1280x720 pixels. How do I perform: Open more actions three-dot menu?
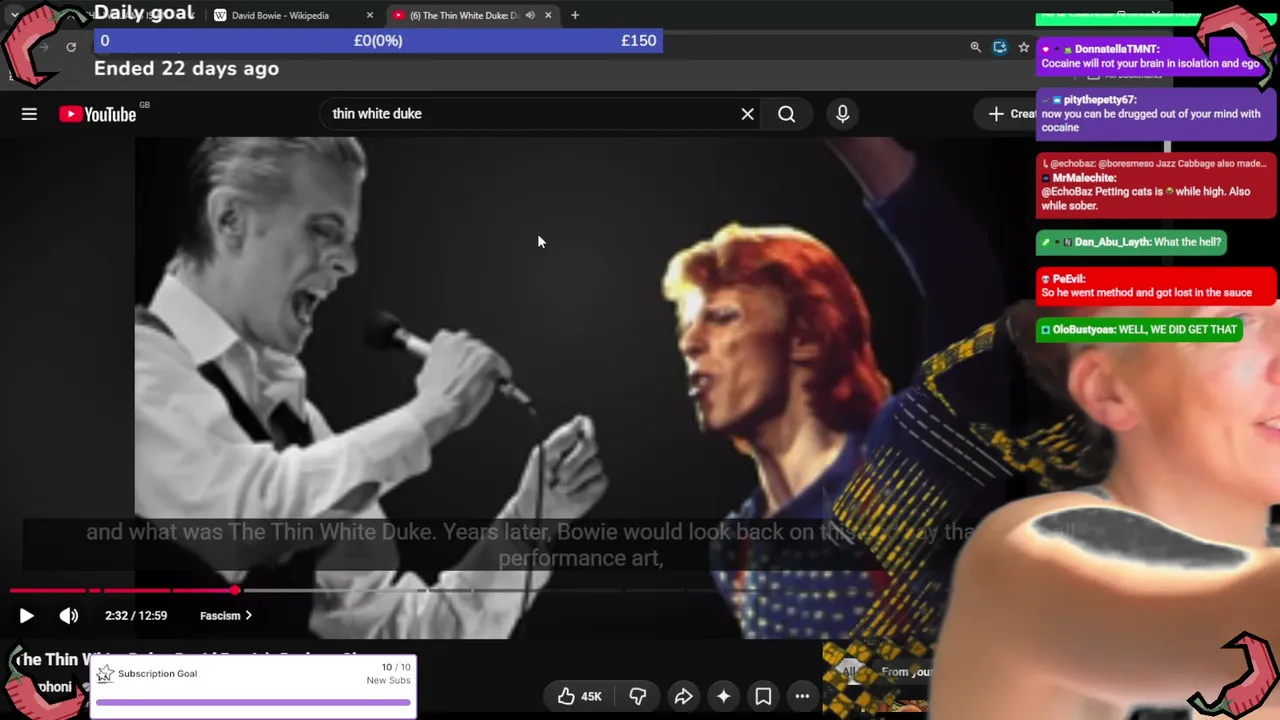coord(802,696)
